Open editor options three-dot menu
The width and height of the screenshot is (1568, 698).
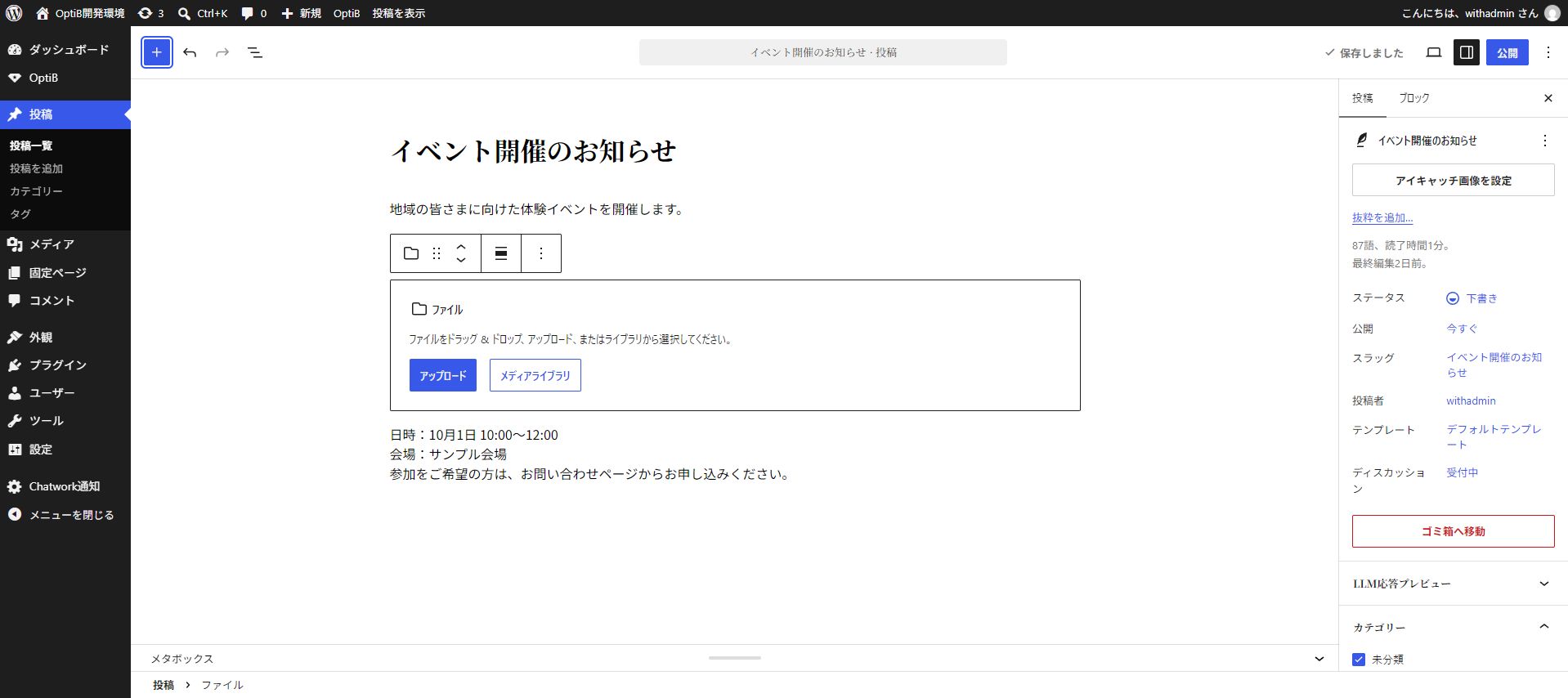(1548, 52)
